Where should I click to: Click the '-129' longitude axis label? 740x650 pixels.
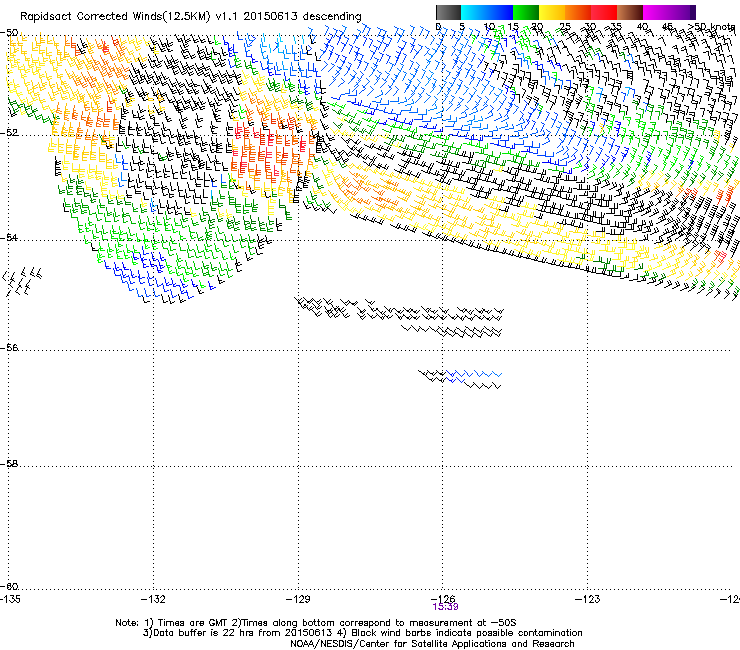tap(298, 599)
